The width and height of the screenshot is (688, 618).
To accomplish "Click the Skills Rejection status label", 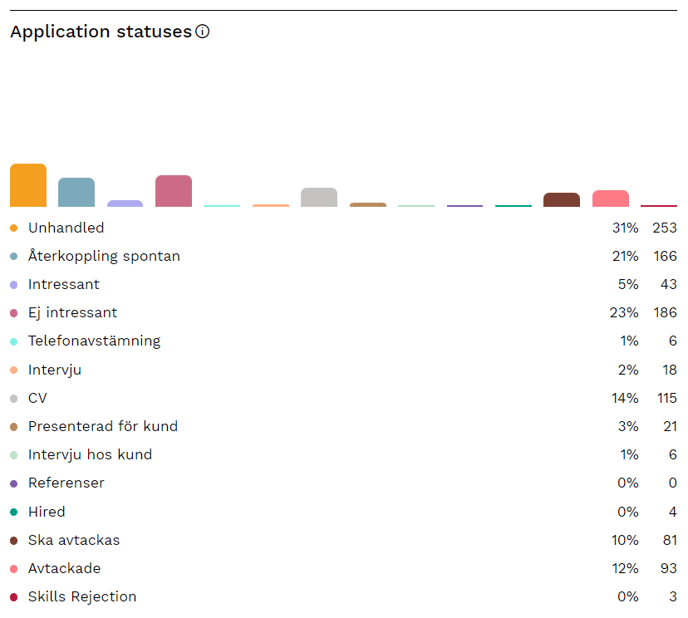I will (x=82, y=597).
